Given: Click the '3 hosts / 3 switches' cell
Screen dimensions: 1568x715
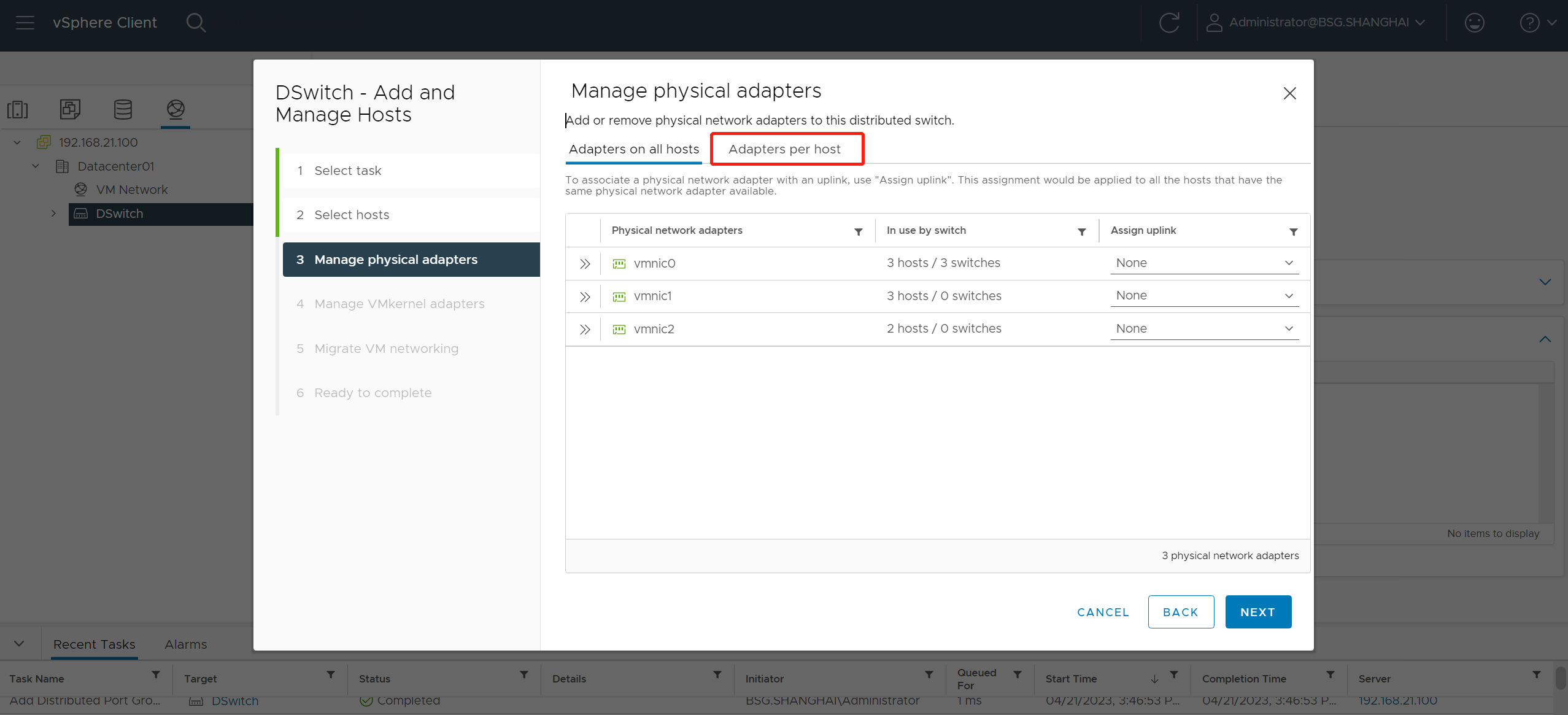Looking at the screenshot, I should 943,263.
